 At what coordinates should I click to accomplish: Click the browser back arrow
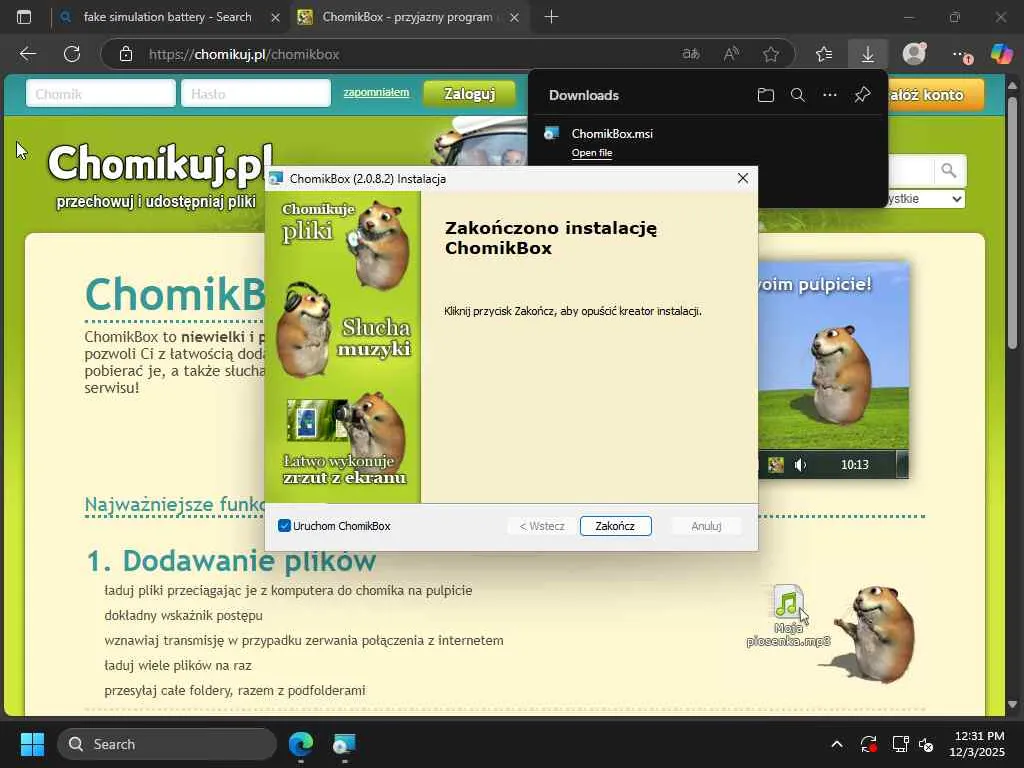pyautogui.click(x=27, y=54)
